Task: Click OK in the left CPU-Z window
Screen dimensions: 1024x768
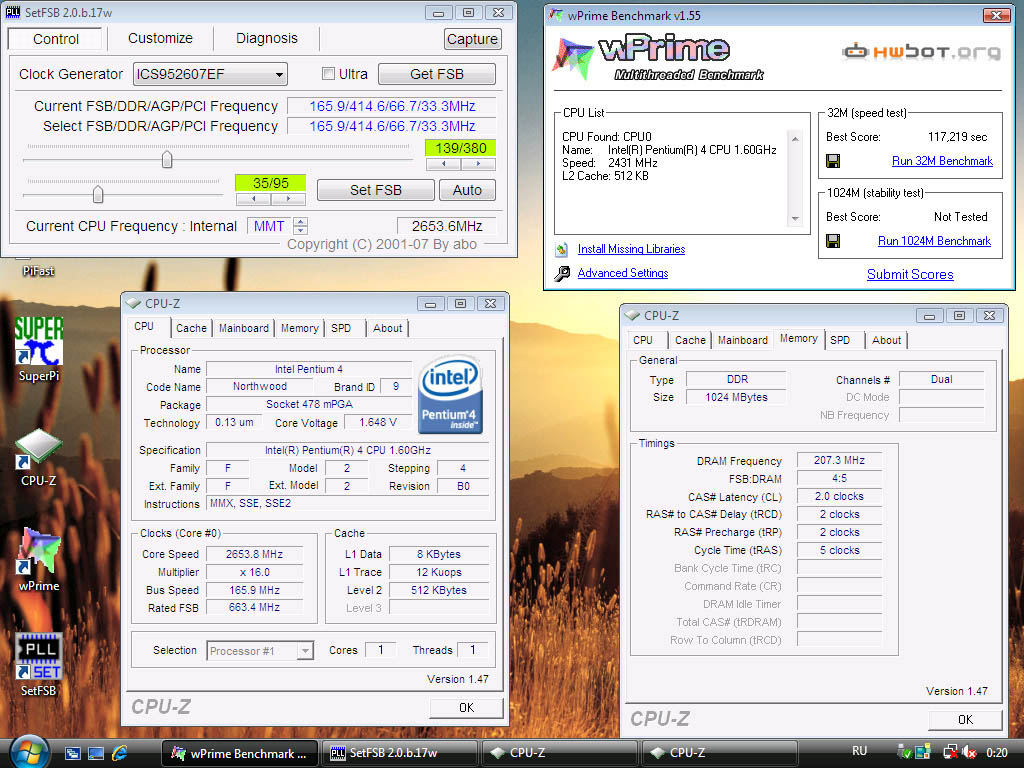Action: [x=466, y=707]
